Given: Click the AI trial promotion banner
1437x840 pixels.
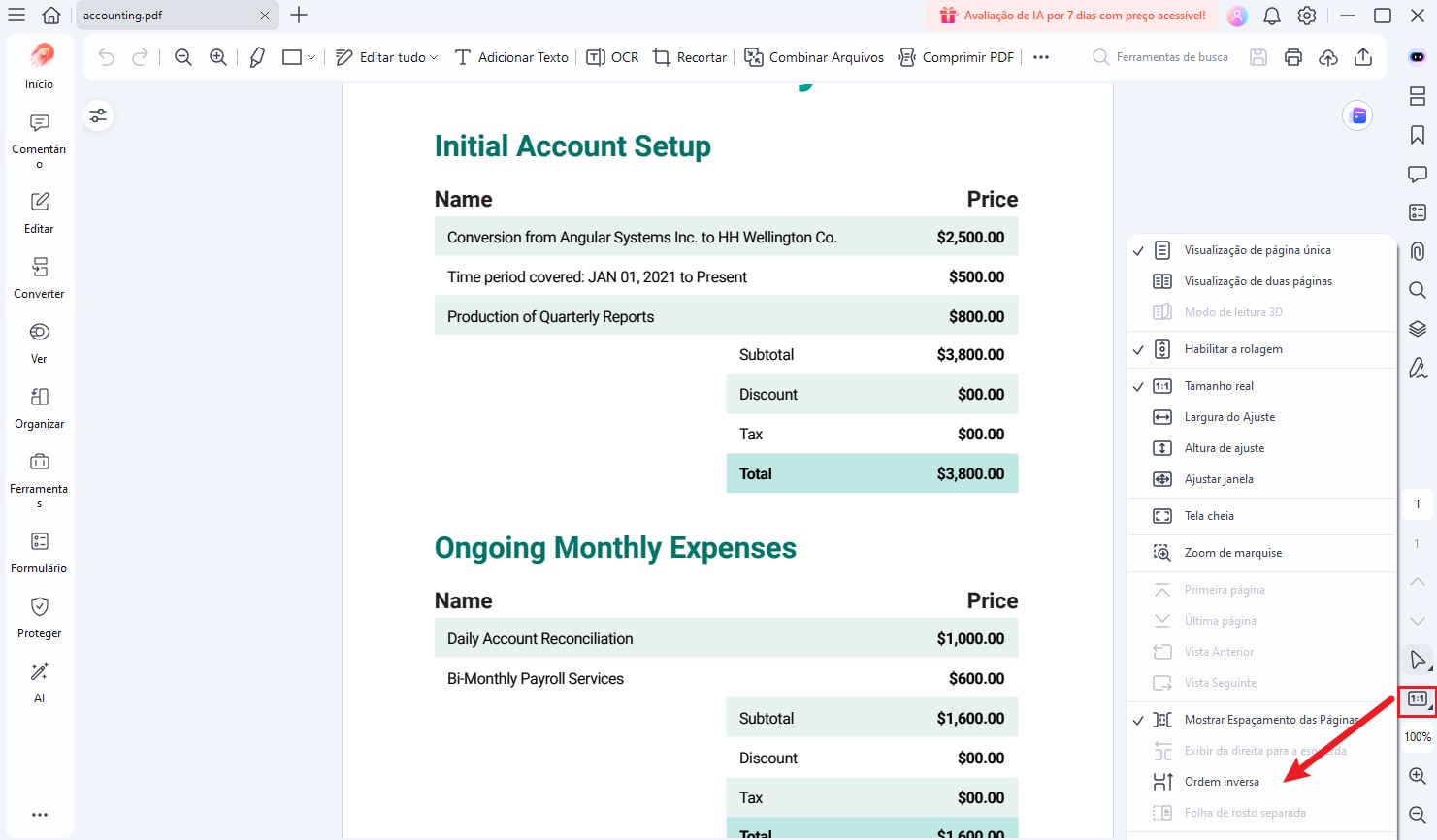Looking at the screenshot, I should point(1072,16).
